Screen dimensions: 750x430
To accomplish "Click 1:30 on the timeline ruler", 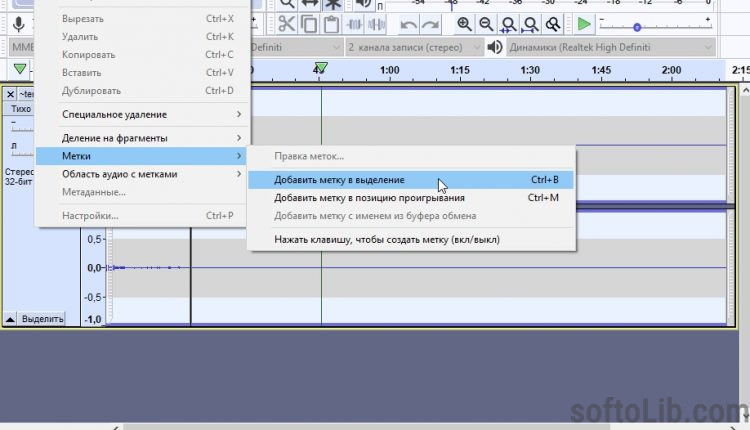I will point(530,70).
